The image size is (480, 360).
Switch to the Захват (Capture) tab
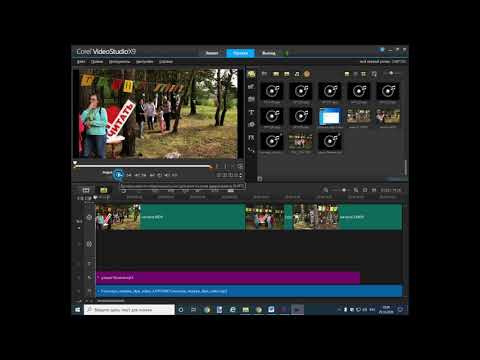[212, 53]
